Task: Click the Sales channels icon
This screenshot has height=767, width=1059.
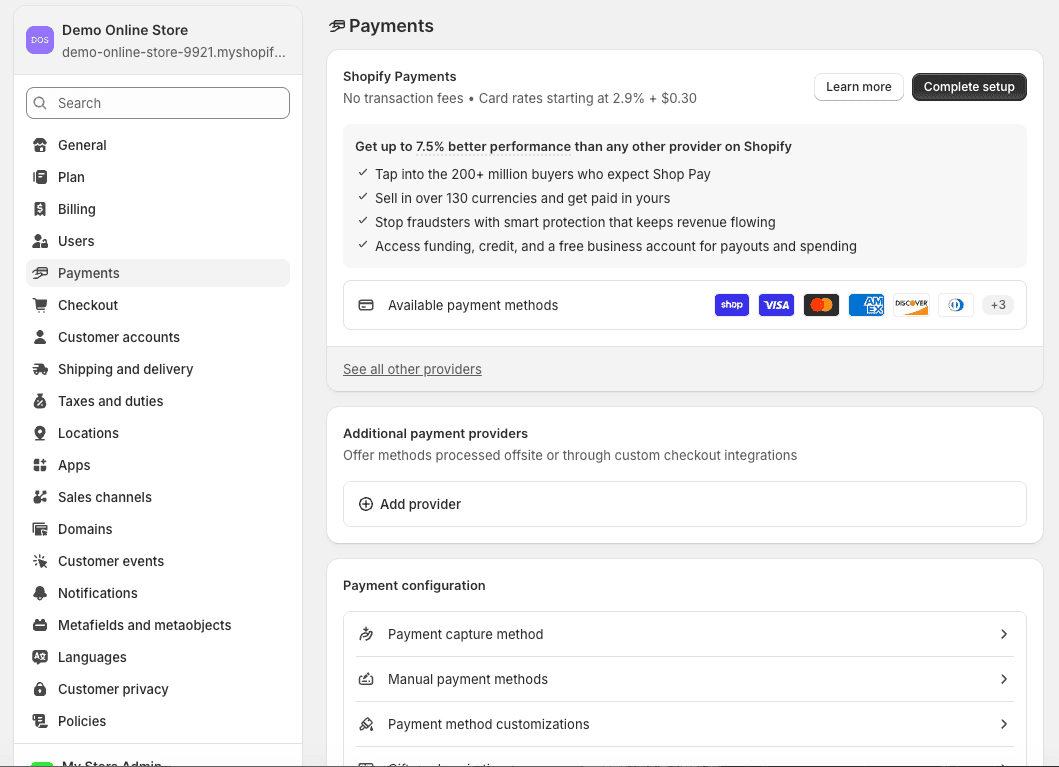Action: tap(40, 497)
